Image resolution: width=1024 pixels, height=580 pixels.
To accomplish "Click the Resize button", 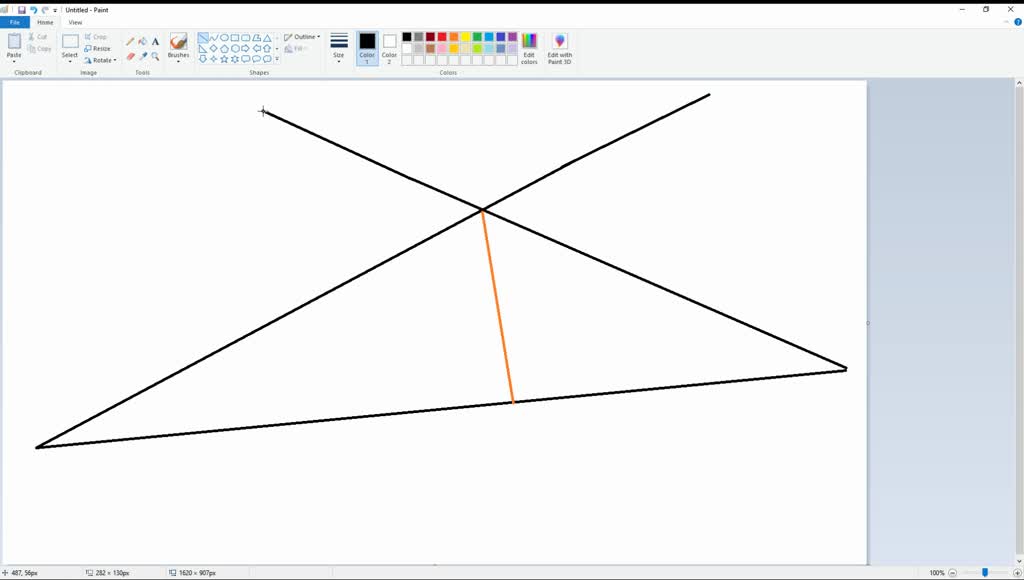I will (x=97, y=48).
